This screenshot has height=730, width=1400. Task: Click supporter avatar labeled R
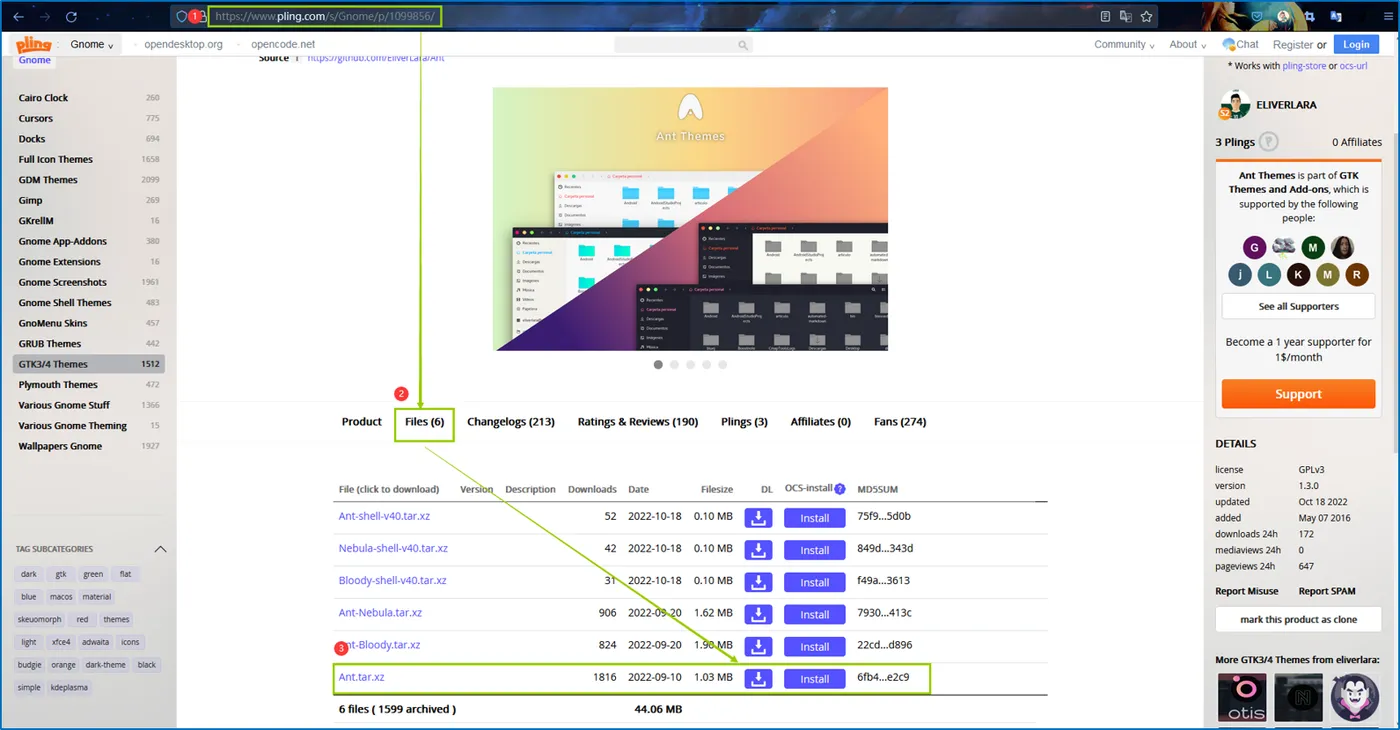click(1356, 275)
